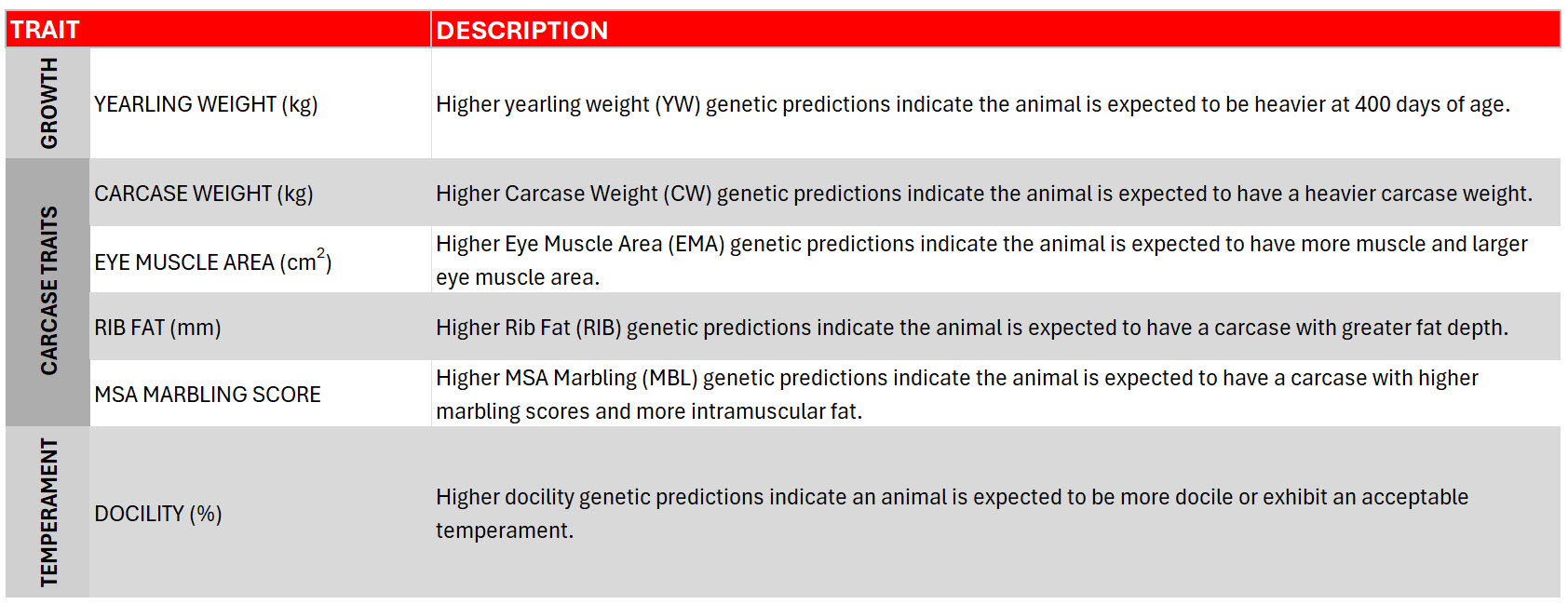The width and height of the screenshot is (1568, 604).
Task: Select the CARCASE TRAITS category label
Action: (48, 291)
